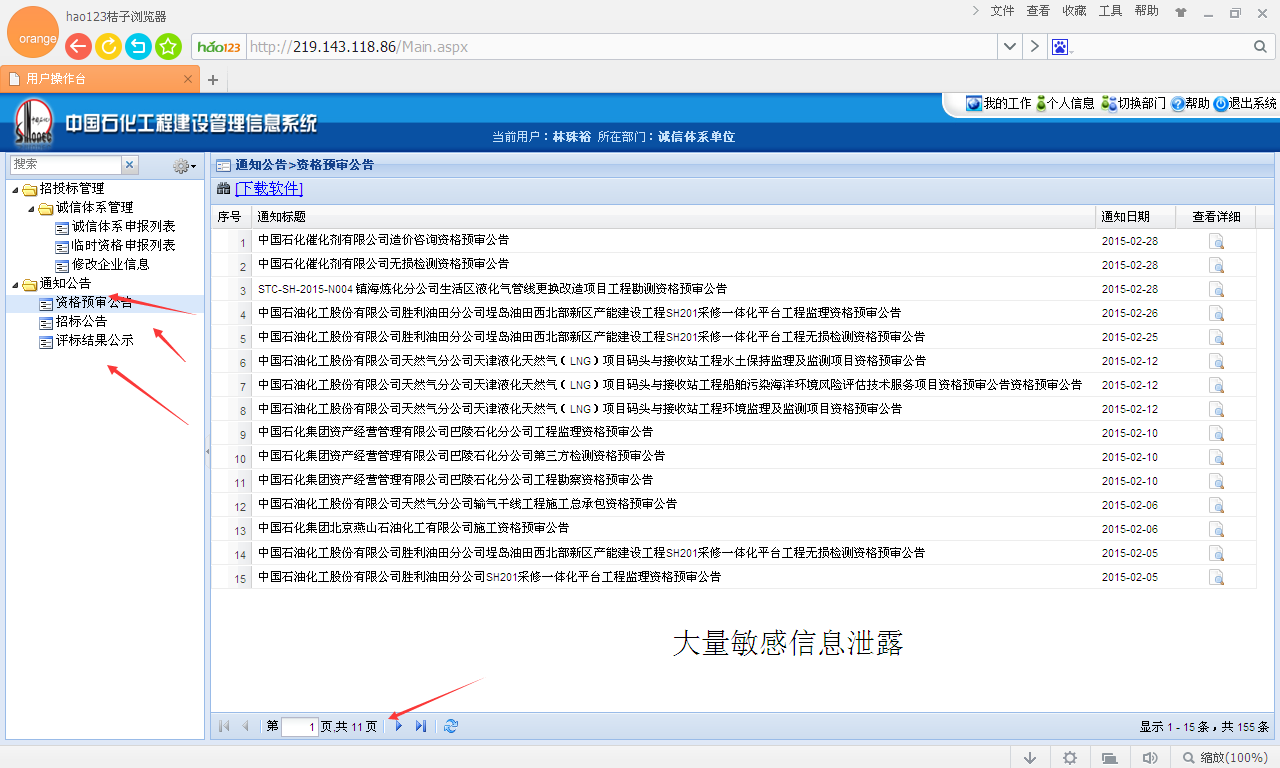Open the 查看 menu
The height and width of the screenshot is (768, 1280).
point(1038,11)
